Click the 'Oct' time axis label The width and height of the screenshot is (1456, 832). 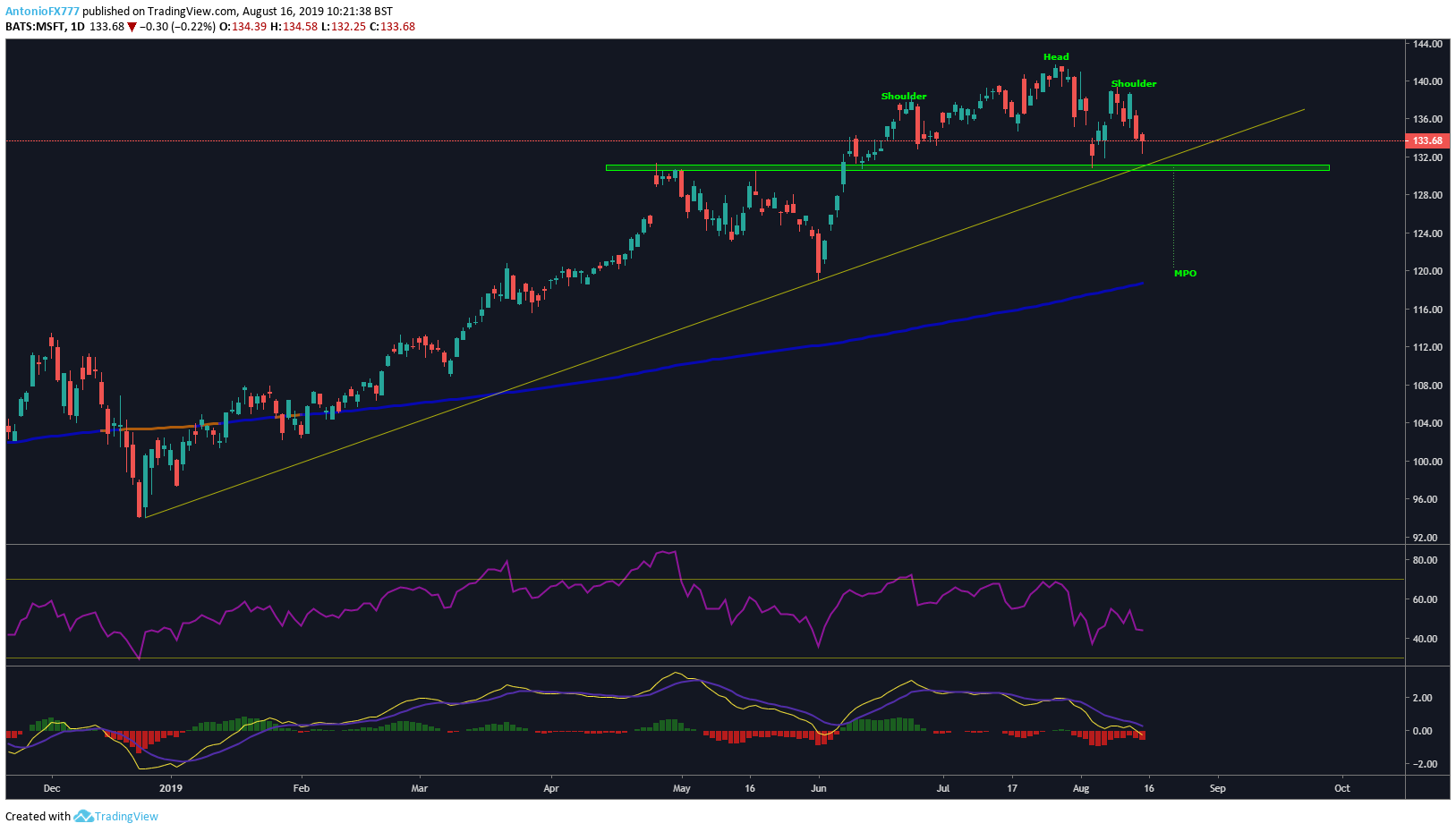tap(1341, 788)
